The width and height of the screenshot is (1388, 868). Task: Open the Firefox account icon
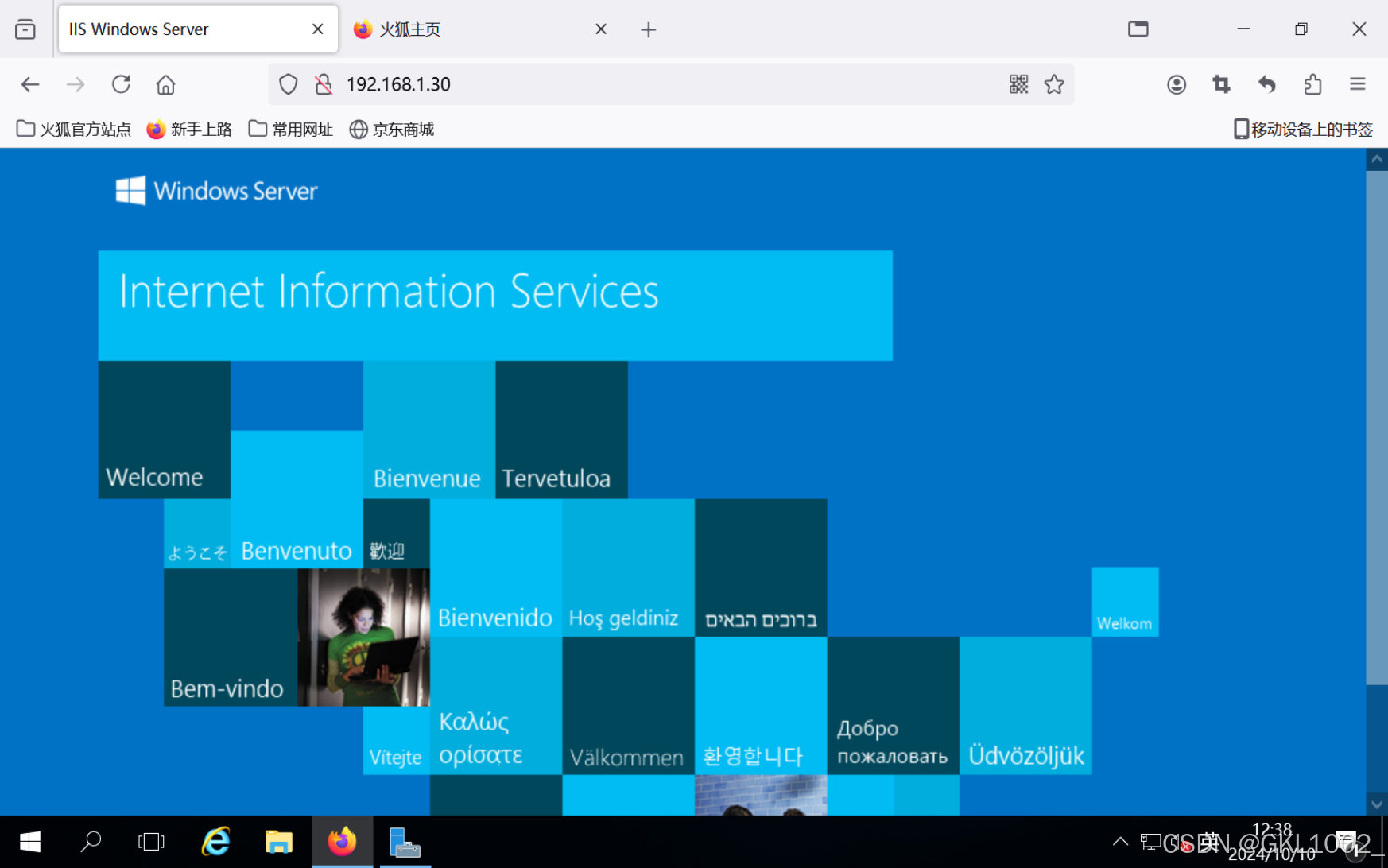1177,84
